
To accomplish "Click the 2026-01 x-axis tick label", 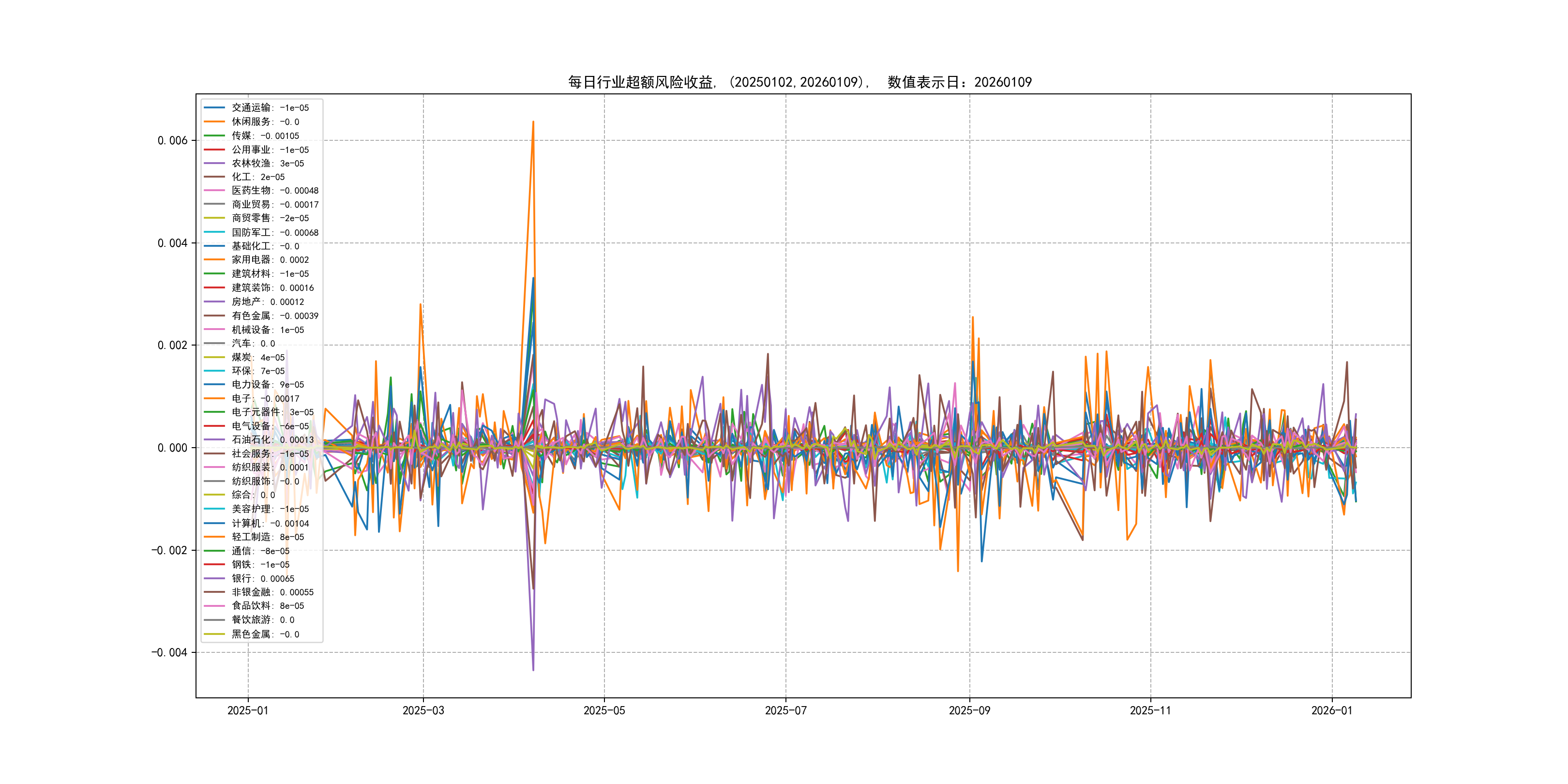I will click(1331, 710).
